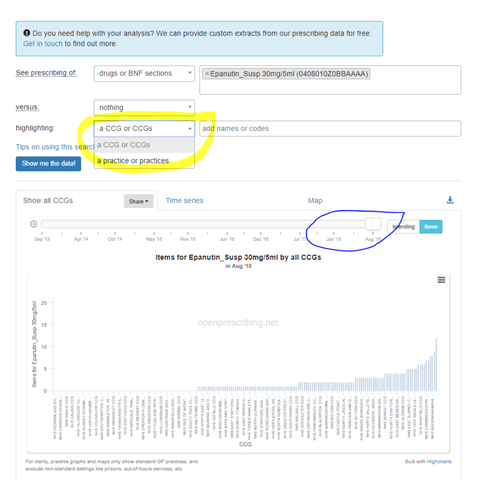Viewport: 477px width, 500px height.
Task: Choose 'a CCG or CCGs' list option
Action: (x=144, y=145)
